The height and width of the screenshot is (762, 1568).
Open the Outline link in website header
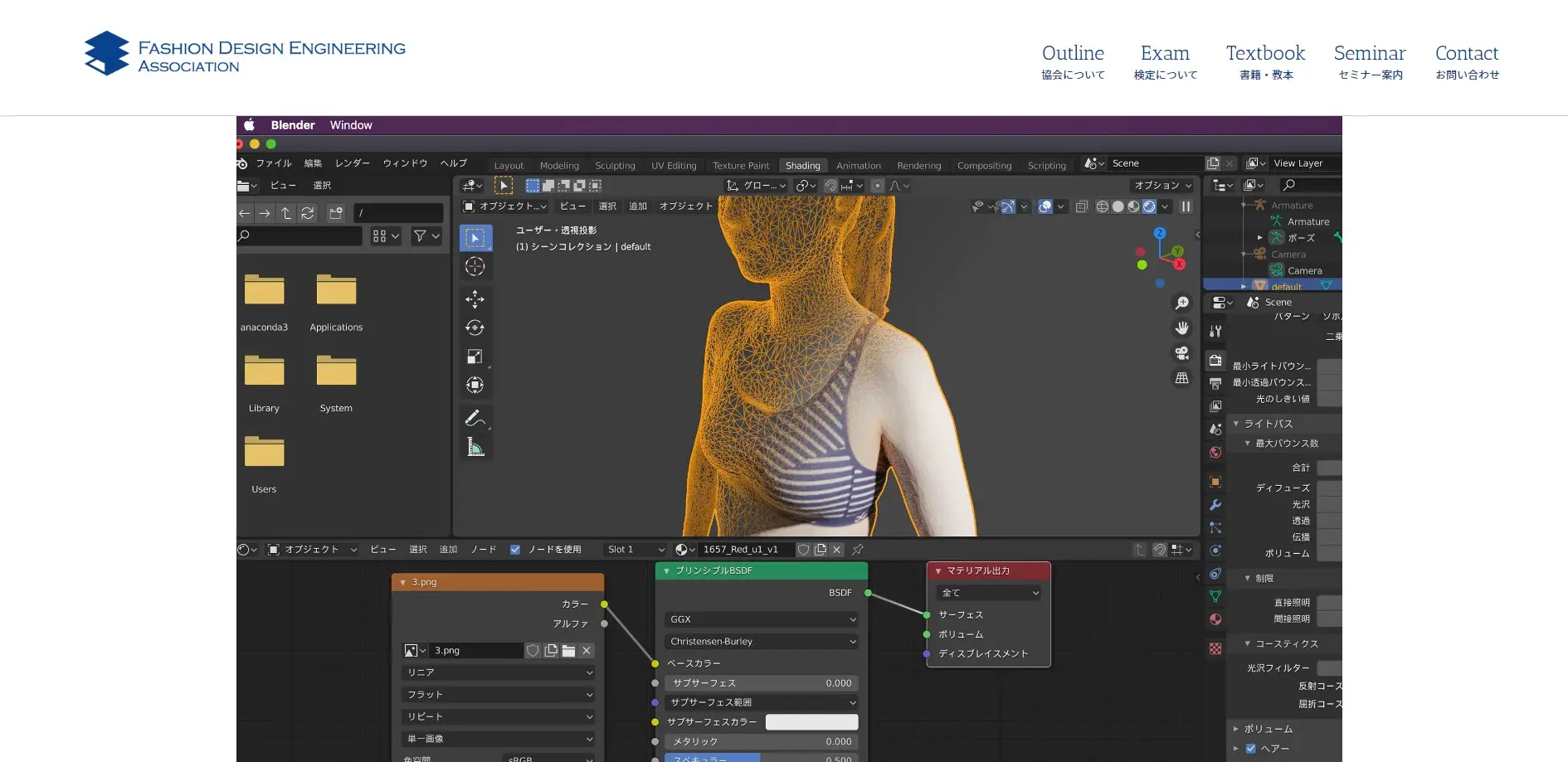1073,62
